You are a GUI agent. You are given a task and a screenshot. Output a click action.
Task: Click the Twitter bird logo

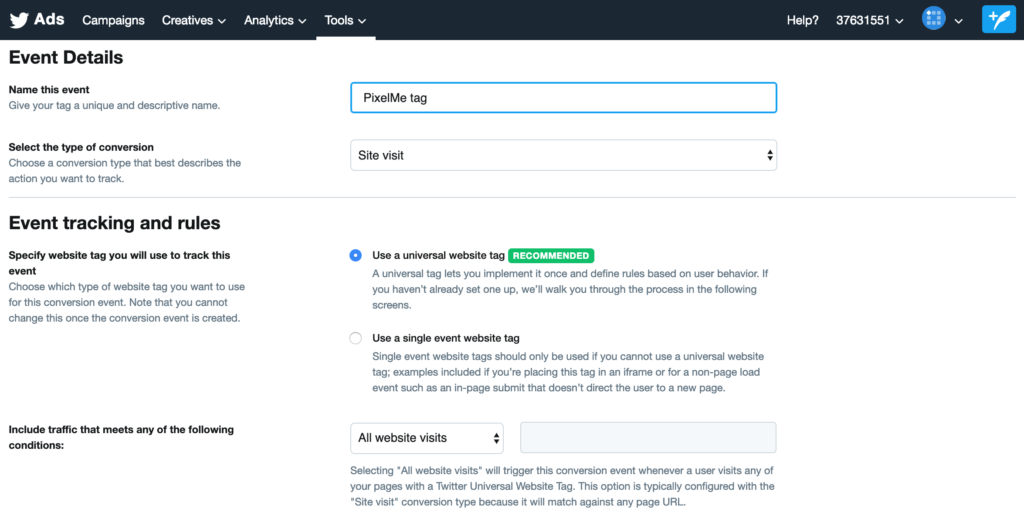click(19, 20)
